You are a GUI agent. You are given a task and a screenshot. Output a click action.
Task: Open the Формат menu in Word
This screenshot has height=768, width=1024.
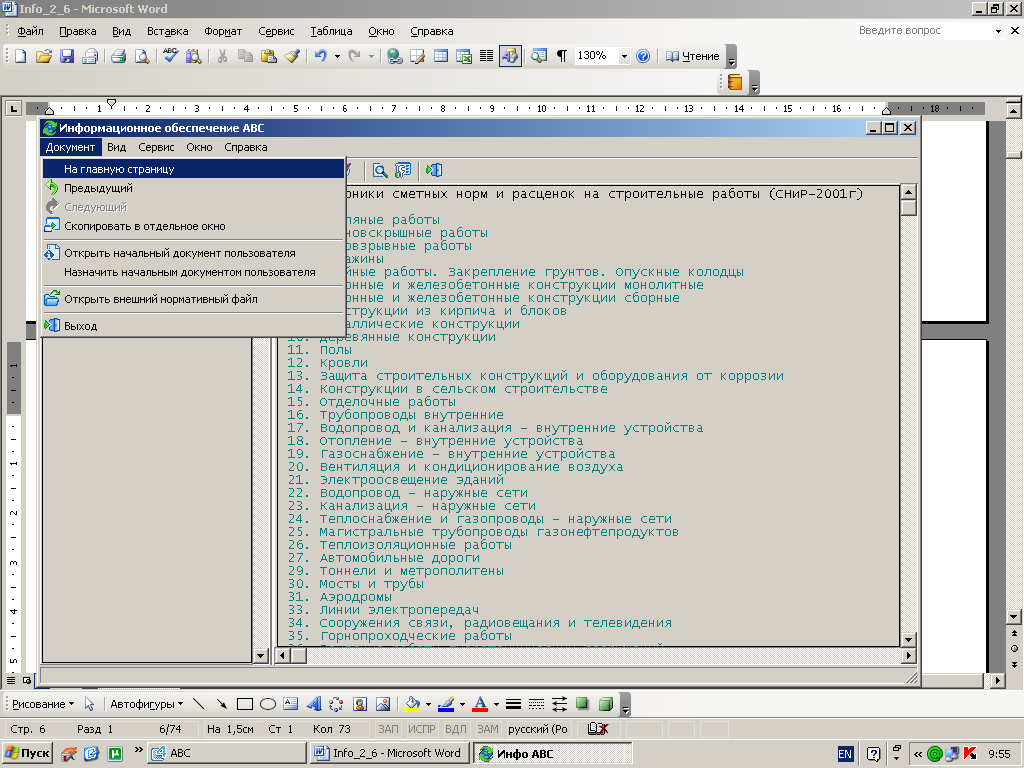pos(223,31)
